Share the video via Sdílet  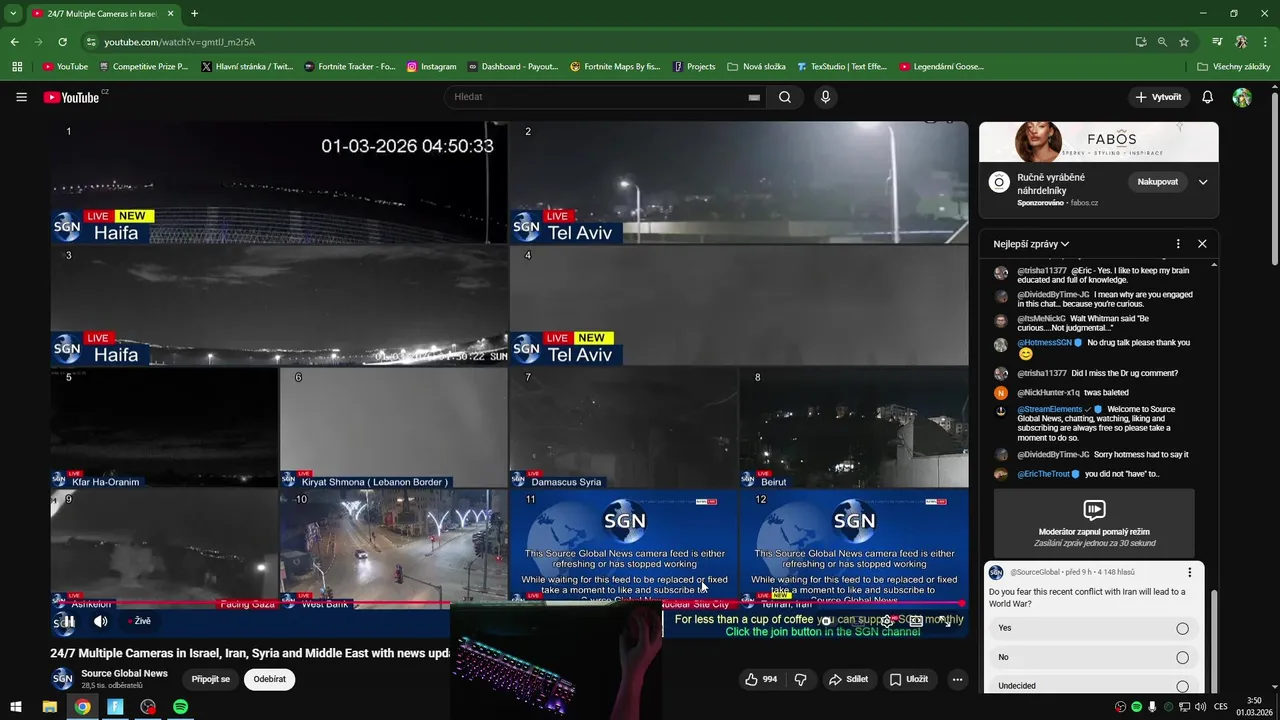[x=848, y=679]
